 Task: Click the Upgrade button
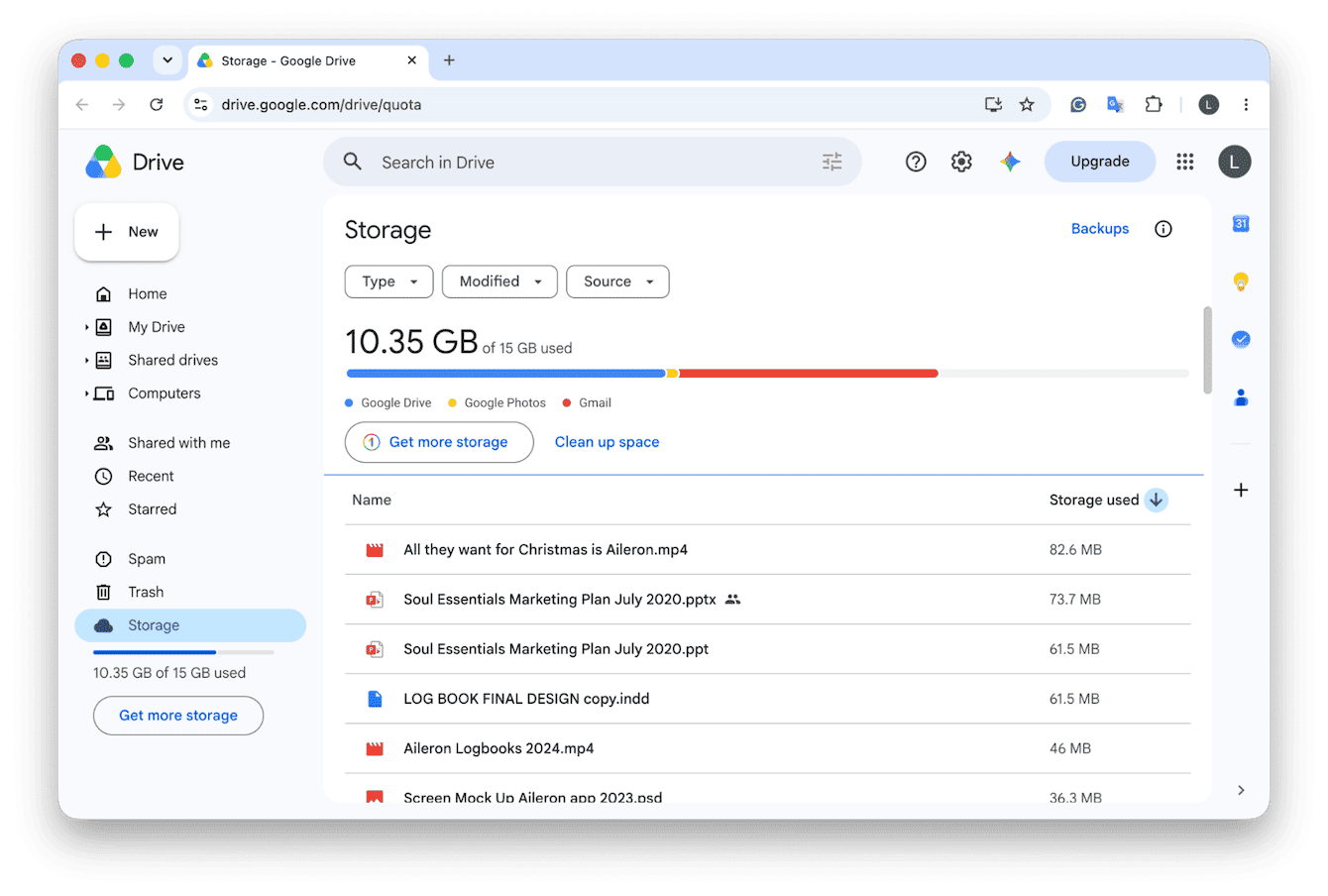1100,162
